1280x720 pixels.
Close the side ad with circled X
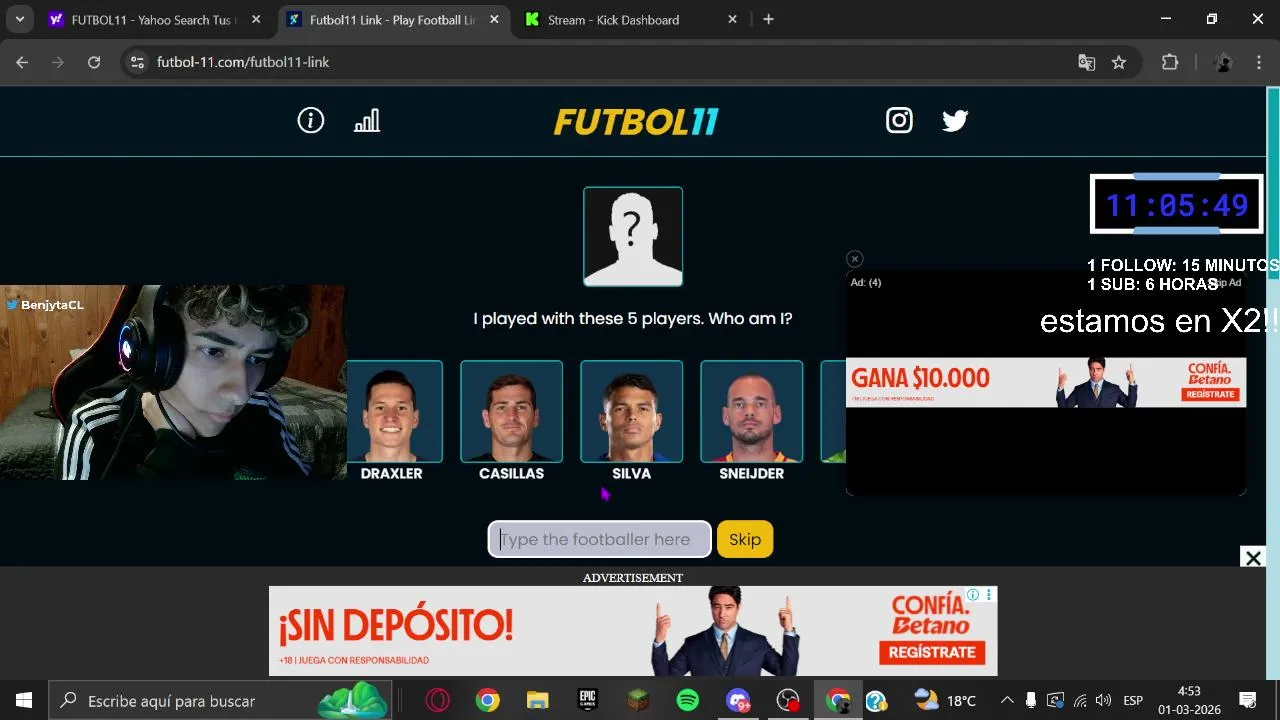[854, 259]
